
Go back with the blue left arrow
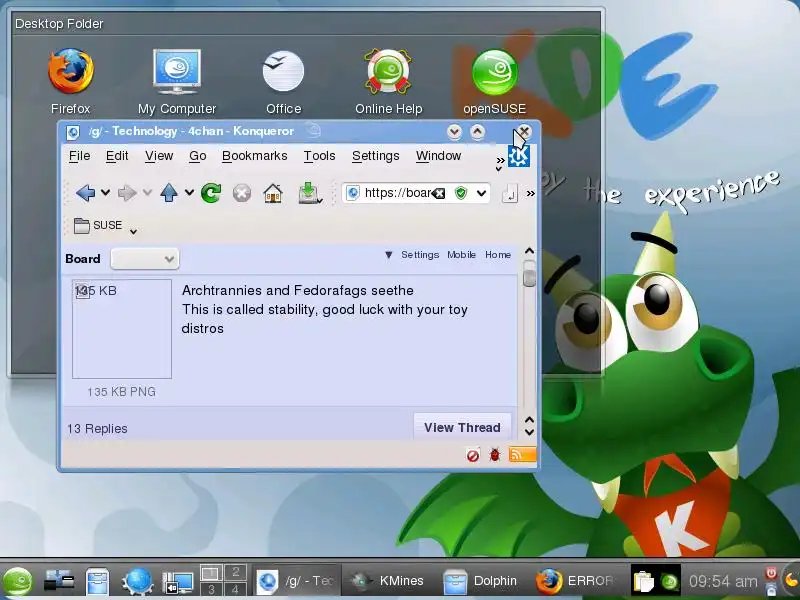tap(85, 193)
